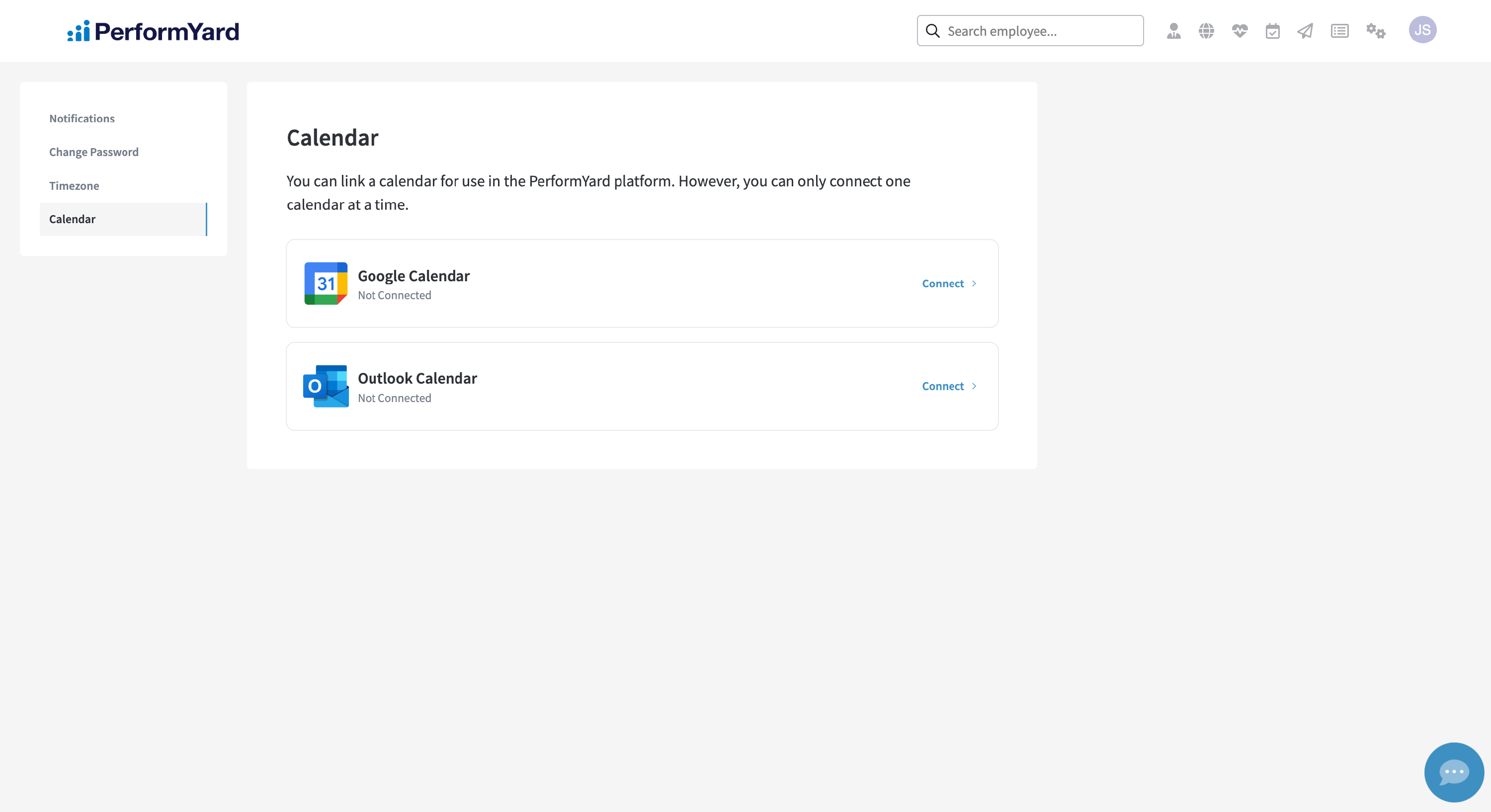Image resolution: width=1491 pixels, height=812 pixels.
Task: Open Timezone settings in sidebar
Action: click(74, 186)
